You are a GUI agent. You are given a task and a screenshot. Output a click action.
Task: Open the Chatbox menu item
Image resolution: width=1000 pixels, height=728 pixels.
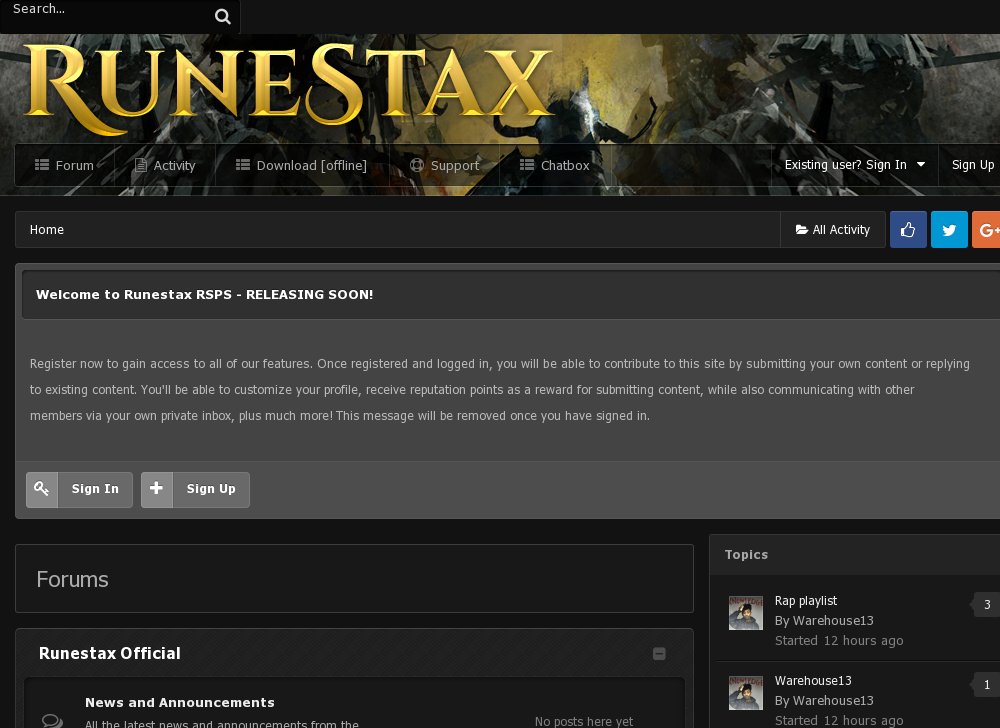[564, 165]
